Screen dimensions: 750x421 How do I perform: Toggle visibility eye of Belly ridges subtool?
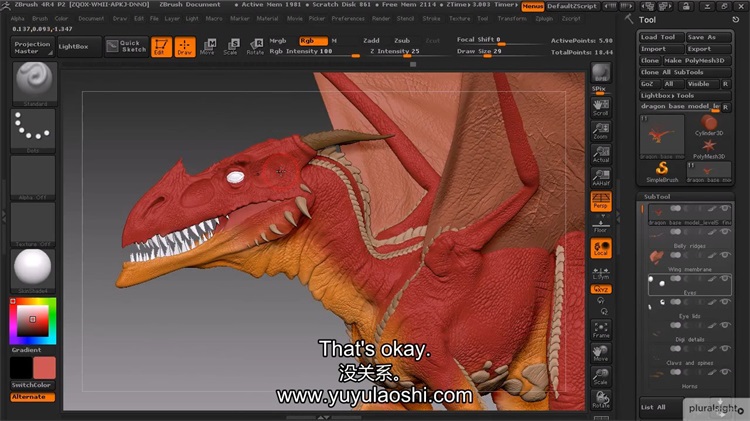click(726, 232)
